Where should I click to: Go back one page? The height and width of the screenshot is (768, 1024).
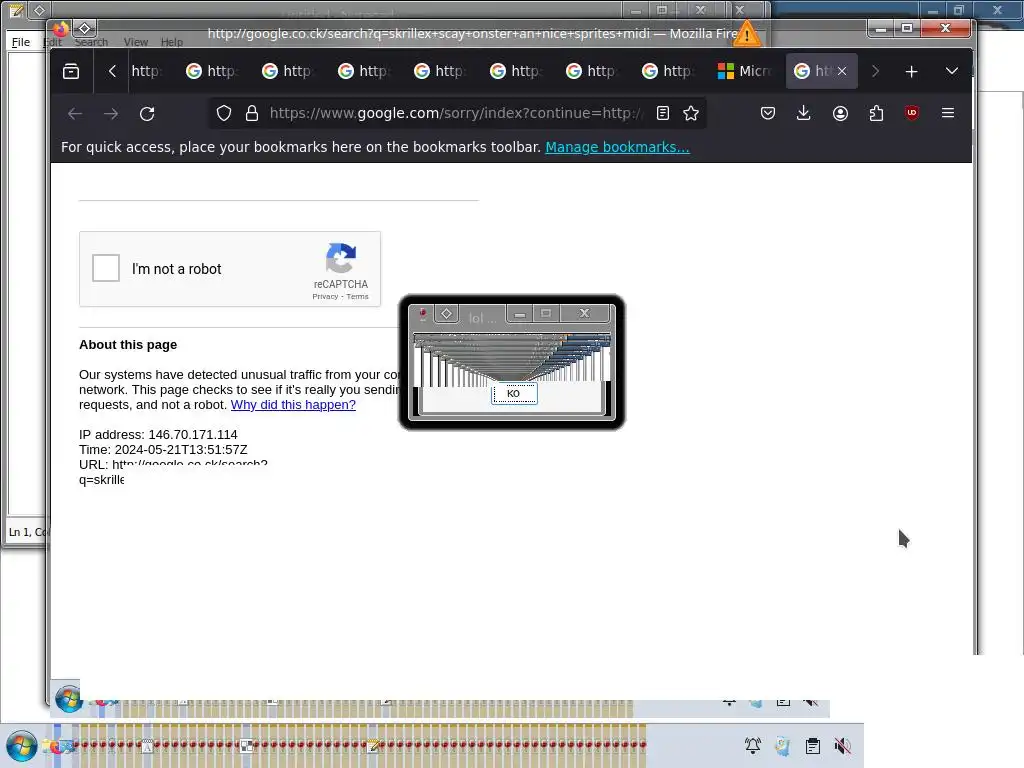75,114
